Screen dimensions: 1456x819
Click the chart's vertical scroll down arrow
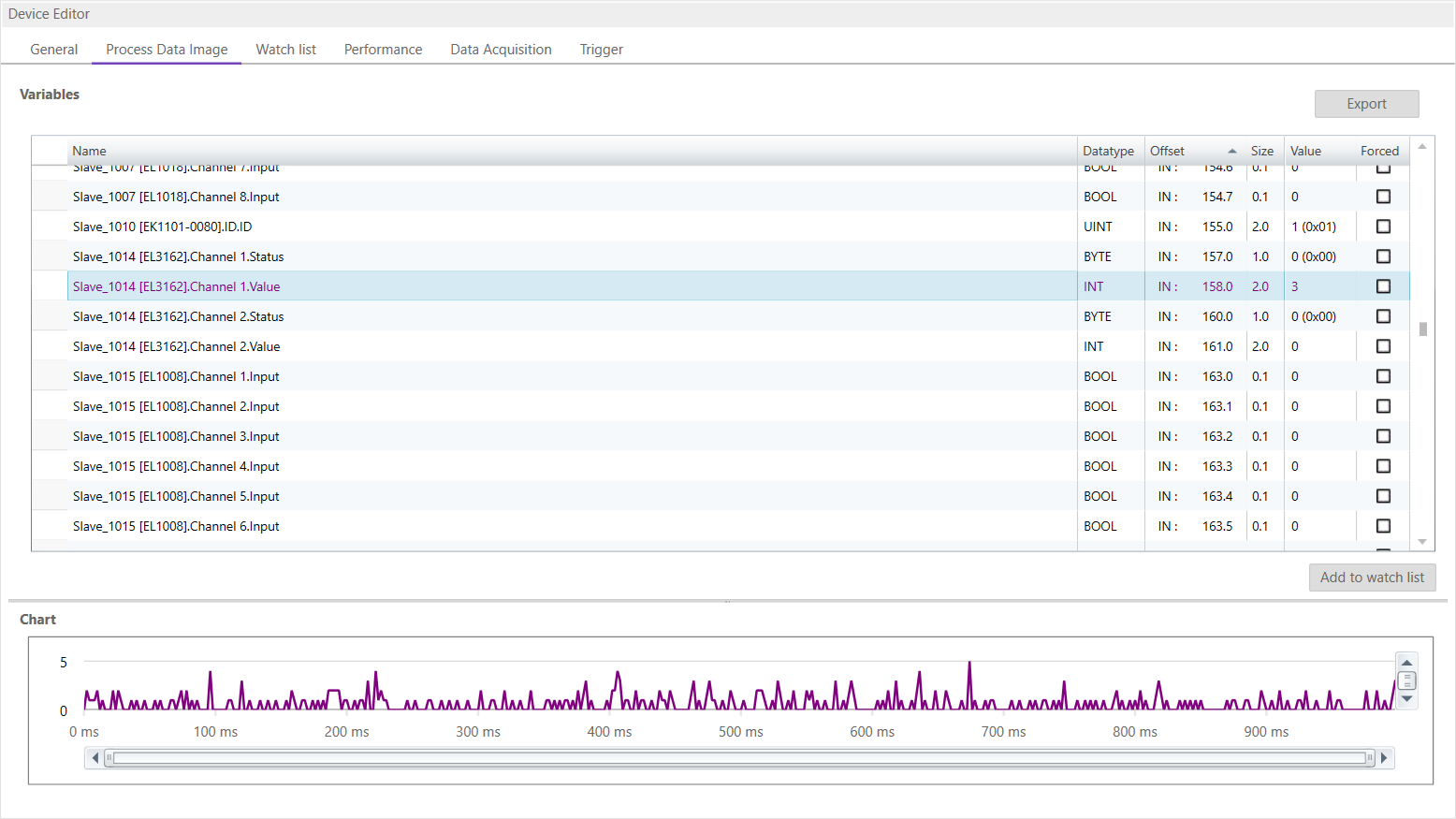click(1406, 699)
